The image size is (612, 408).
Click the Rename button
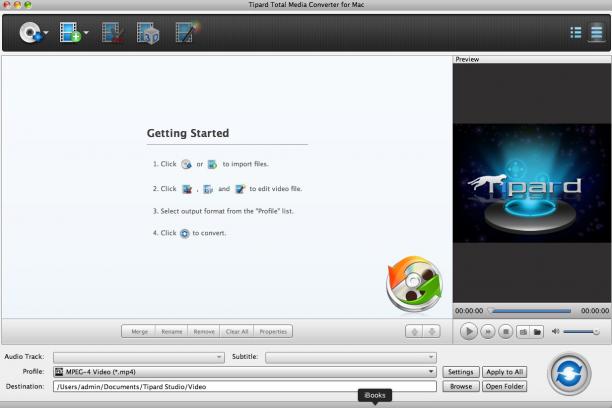pos(172,331)
